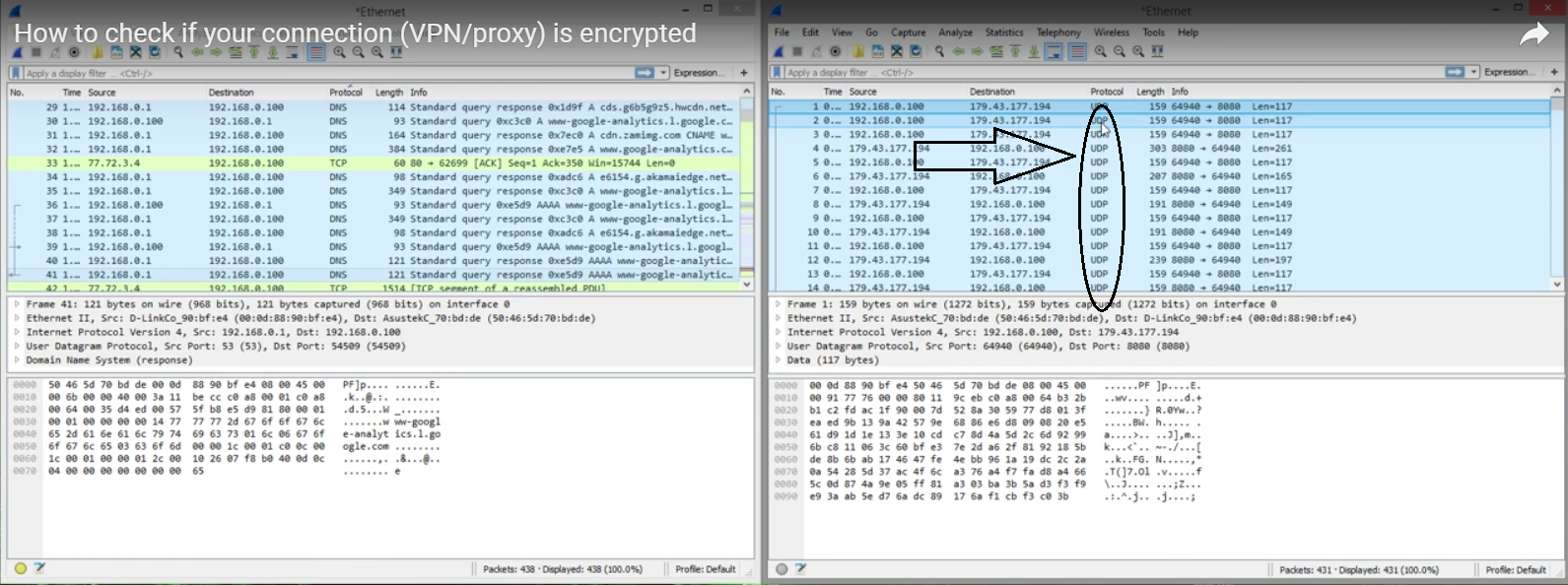Open a capture file in right window toolbar
The image size is (1568, 585).
tap(858, 51)
